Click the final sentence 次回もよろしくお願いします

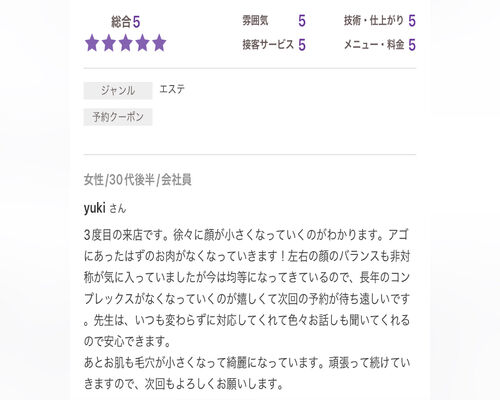coord(214,384)
